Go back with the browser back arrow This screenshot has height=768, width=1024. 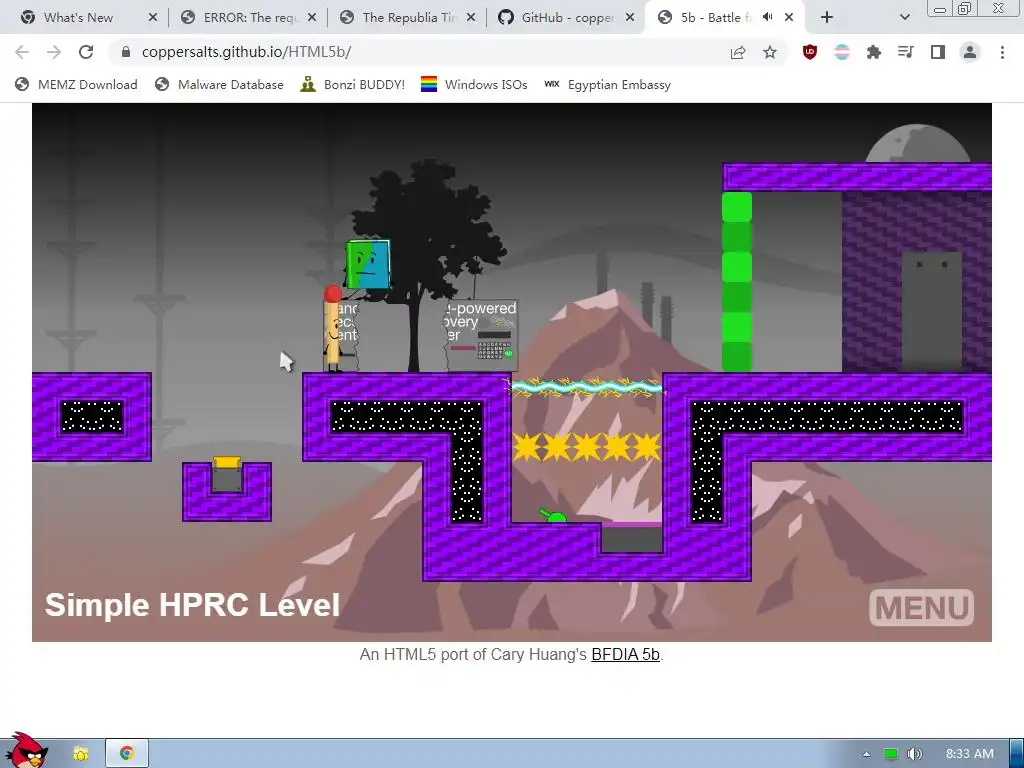22,52
